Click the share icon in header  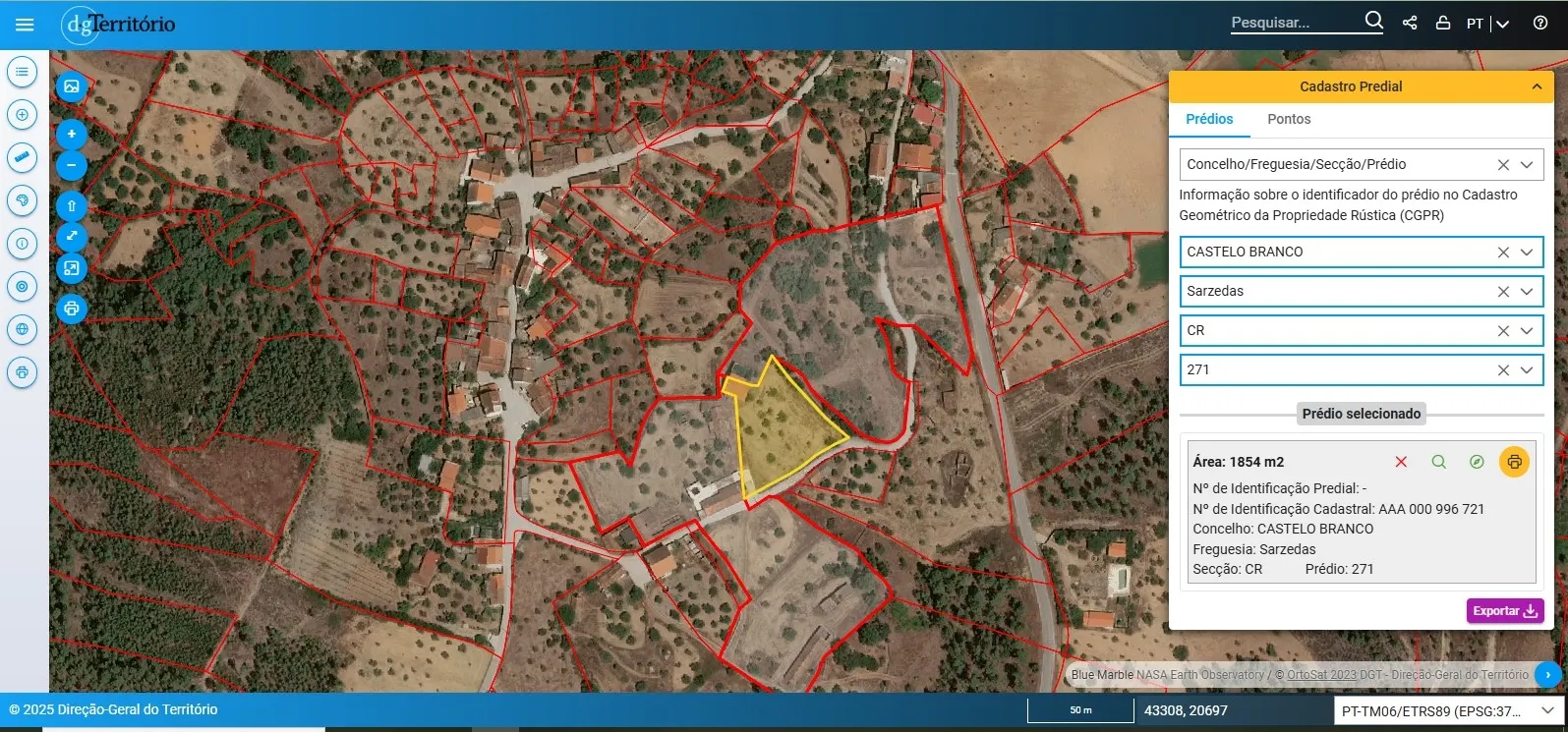point(1410,23)
